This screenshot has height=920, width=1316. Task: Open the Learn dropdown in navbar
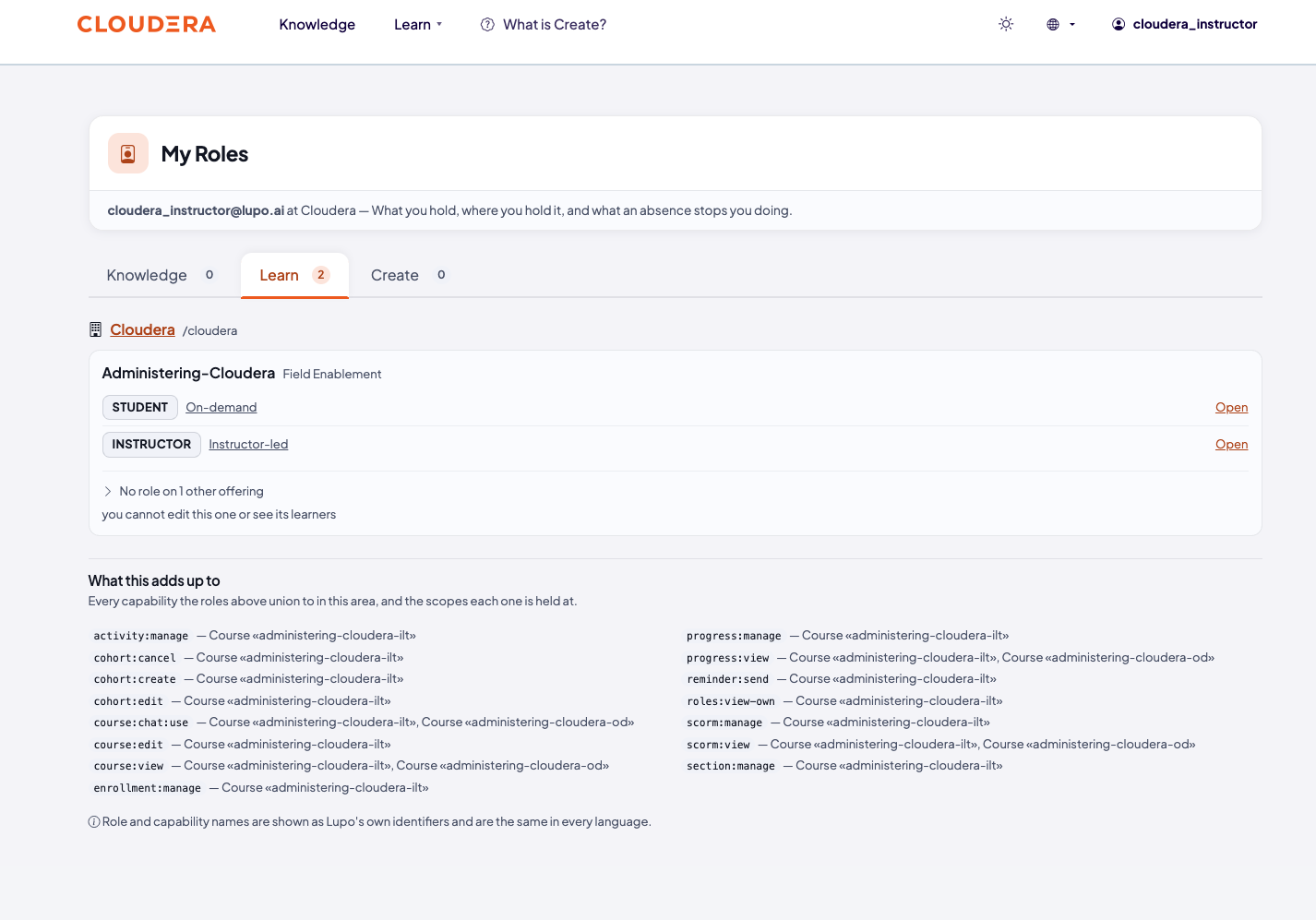pyautogui.click(x=418, y=25)
